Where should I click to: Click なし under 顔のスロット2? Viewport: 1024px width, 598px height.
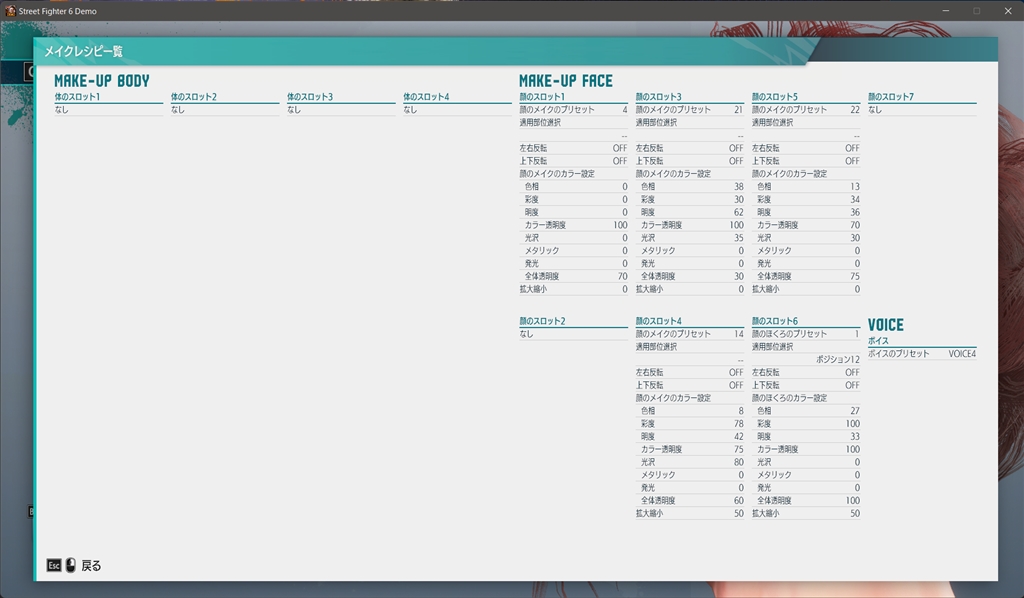point(526,334)
